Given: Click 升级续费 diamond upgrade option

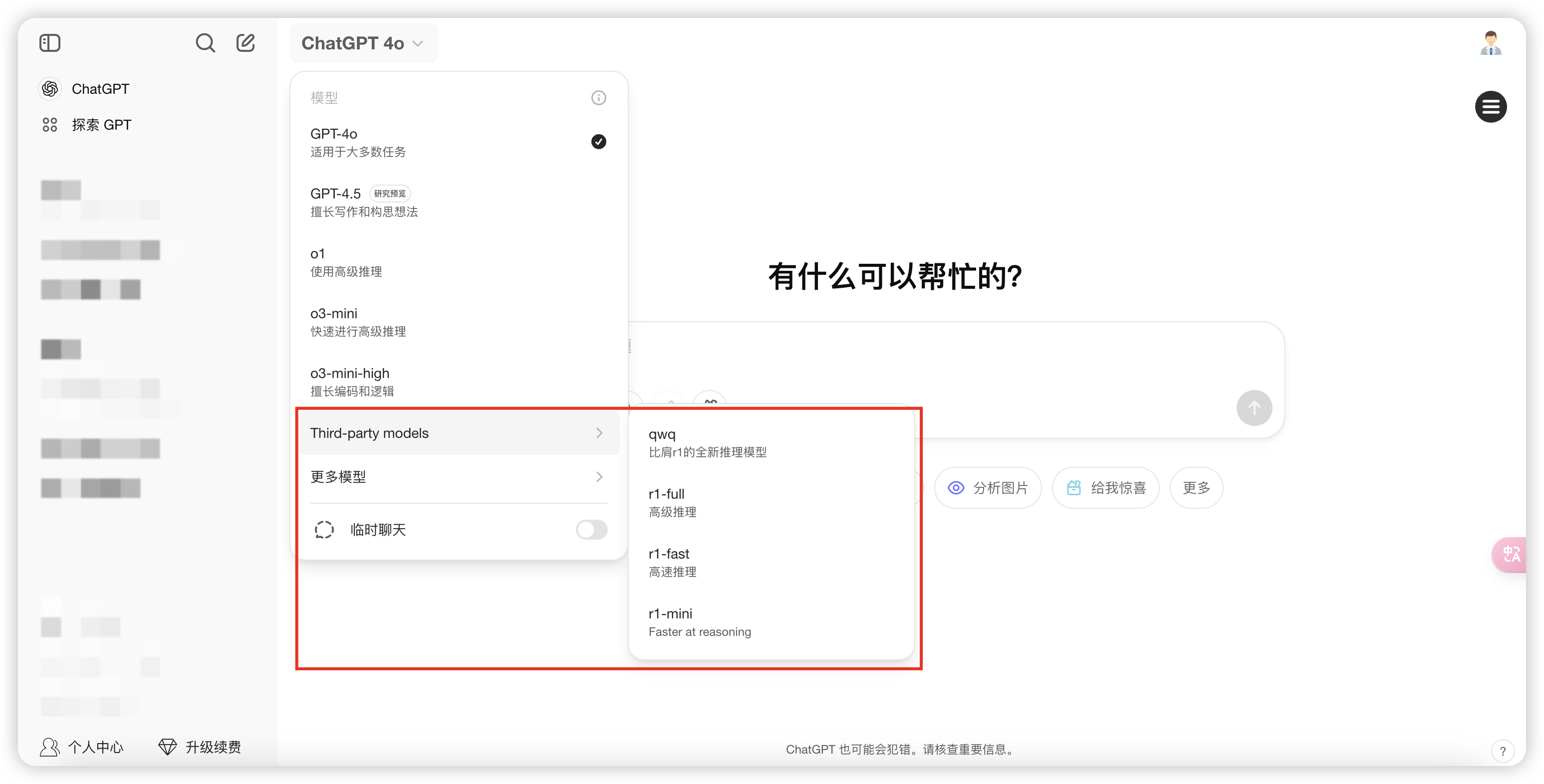Looking at the screenshot, I should (x=200, y=747).
